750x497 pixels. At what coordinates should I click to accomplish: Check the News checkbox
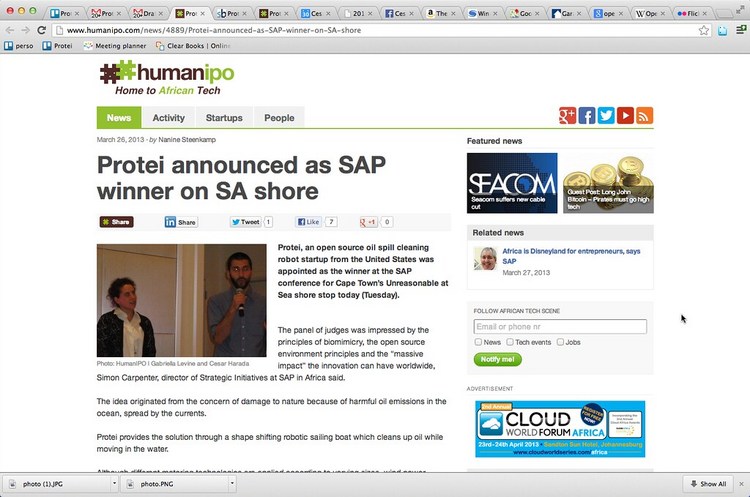point(478,342)
